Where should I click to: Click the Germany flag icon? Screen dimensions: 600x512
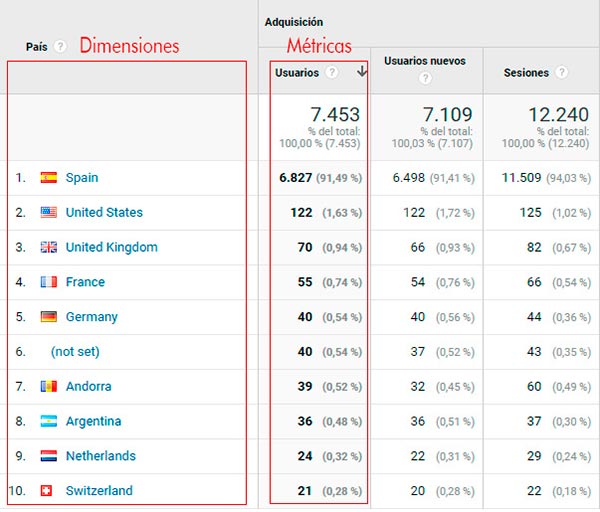point(49,317)
